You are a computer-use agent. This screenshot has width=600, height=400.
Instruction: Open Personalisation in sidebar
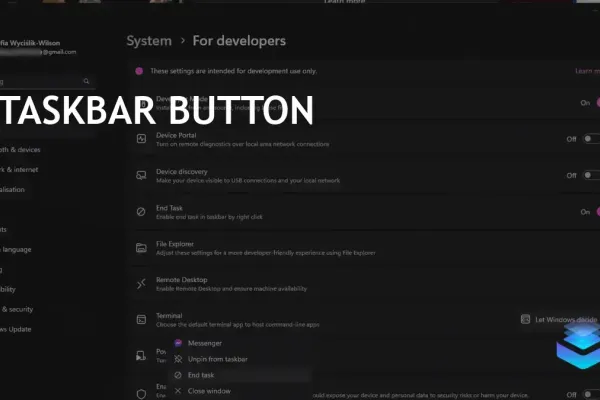point(12,189)
